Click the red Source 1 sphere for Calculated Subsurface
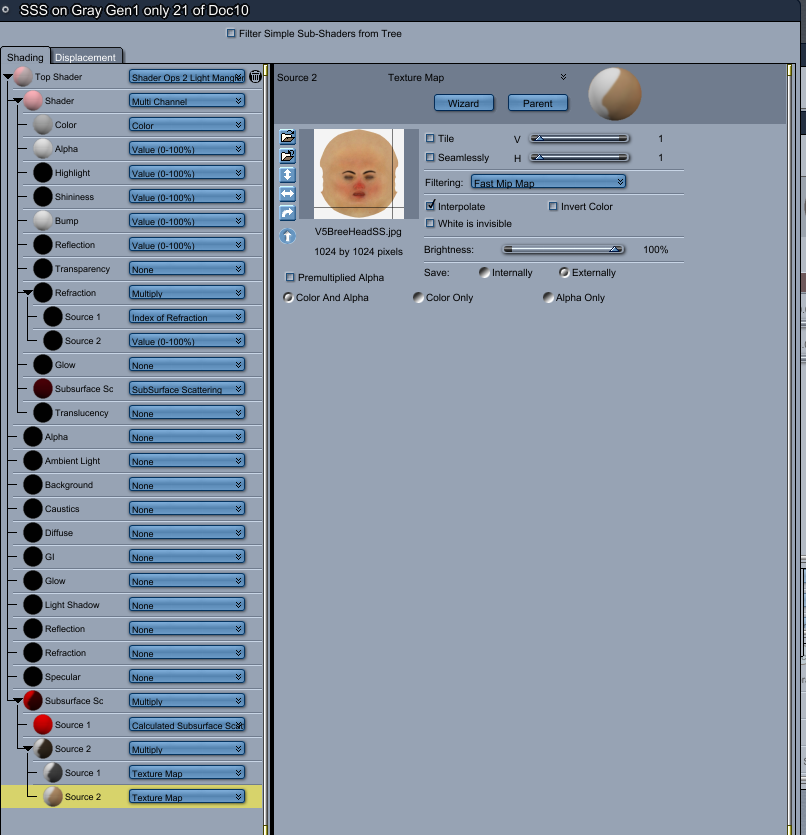 (x=43, y=725)
